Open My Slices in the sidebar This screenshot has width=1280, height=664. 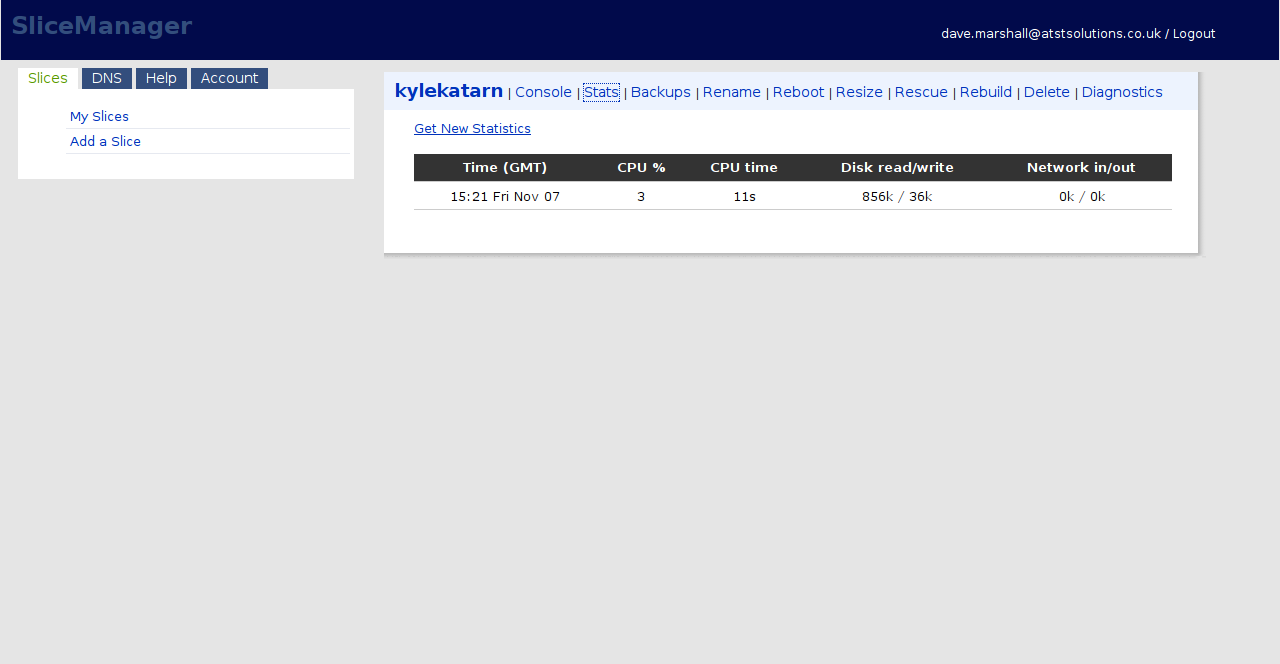coord(99,117)
